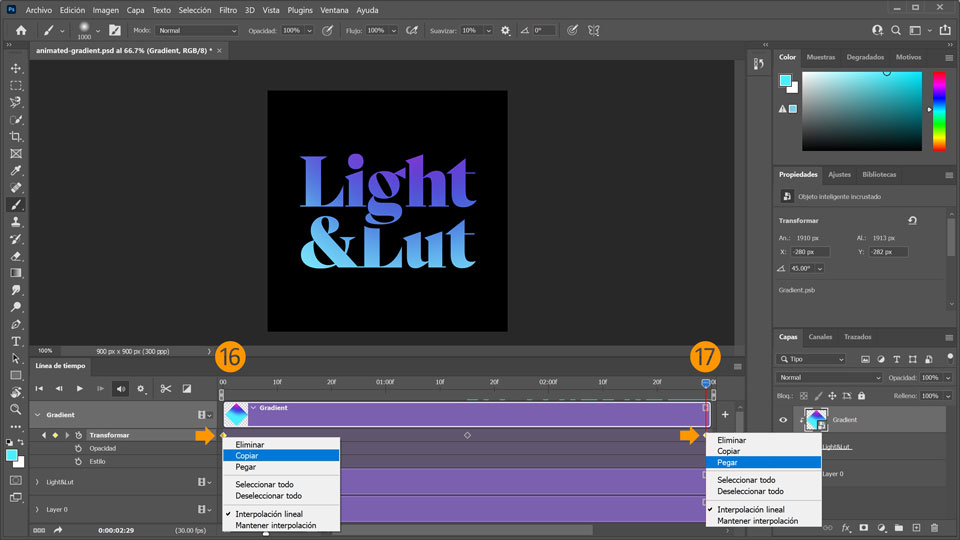Select the Crop tool
Screen dimensions: 960x540
(16, 136)
